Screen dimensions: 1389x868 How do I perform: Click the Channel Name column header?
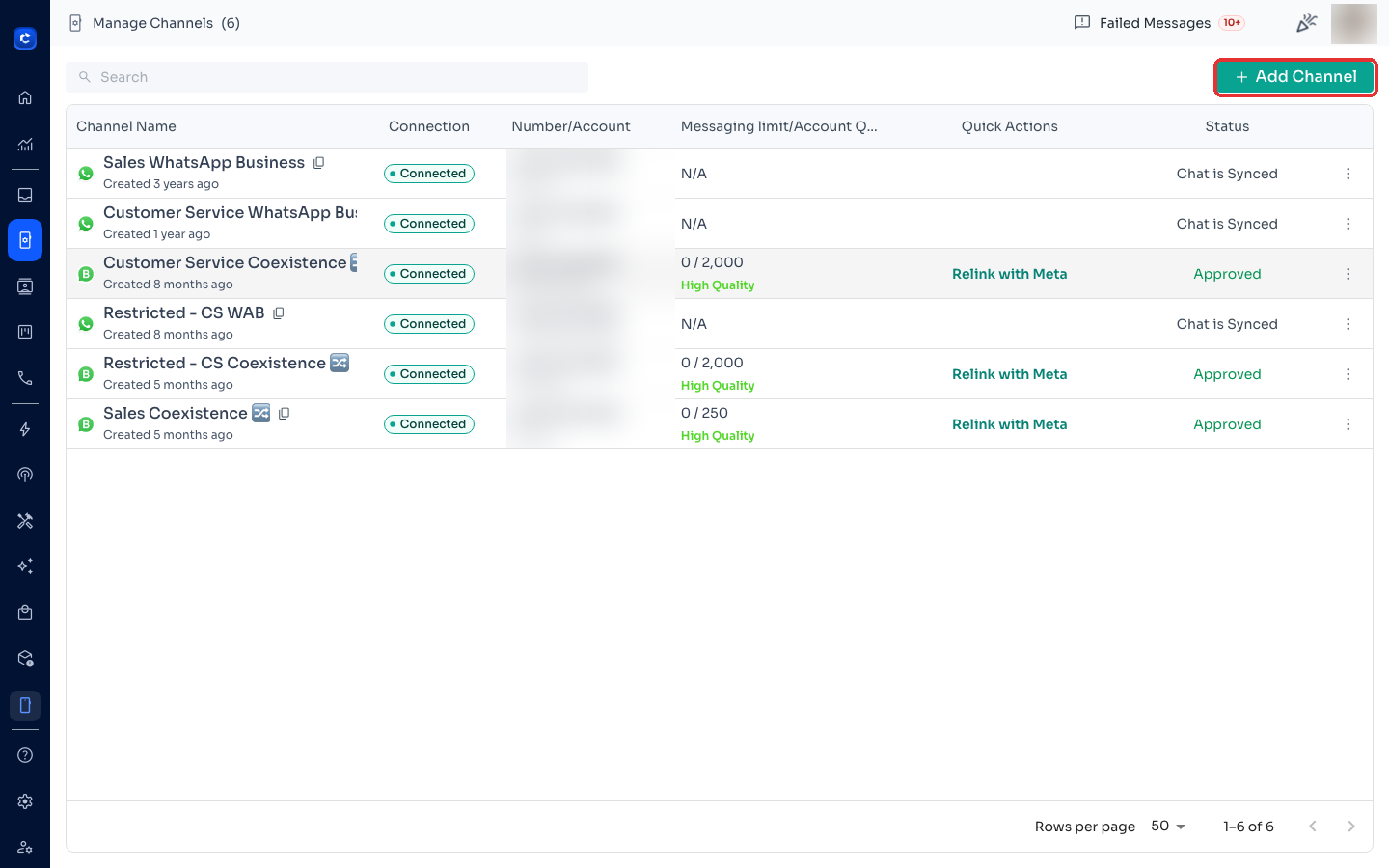[x=126, y=126]
